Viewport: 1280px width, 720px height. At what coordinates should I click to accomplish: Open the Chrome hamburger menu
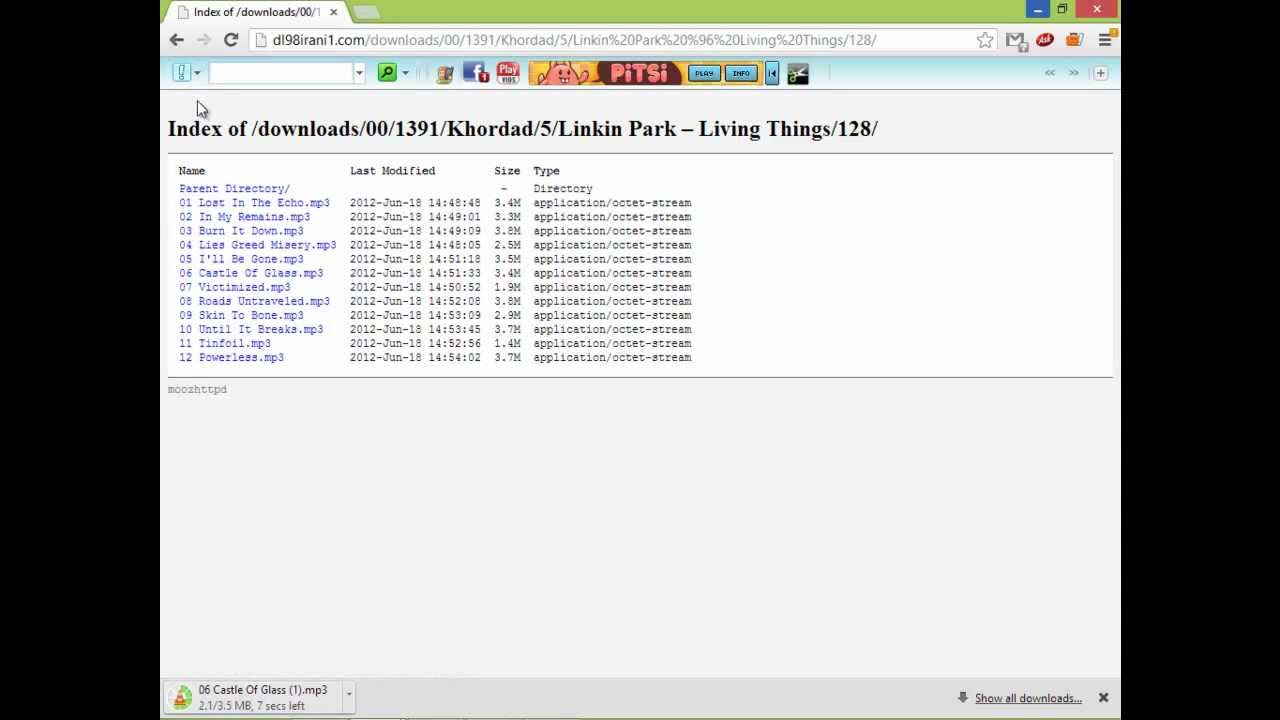1105,40
